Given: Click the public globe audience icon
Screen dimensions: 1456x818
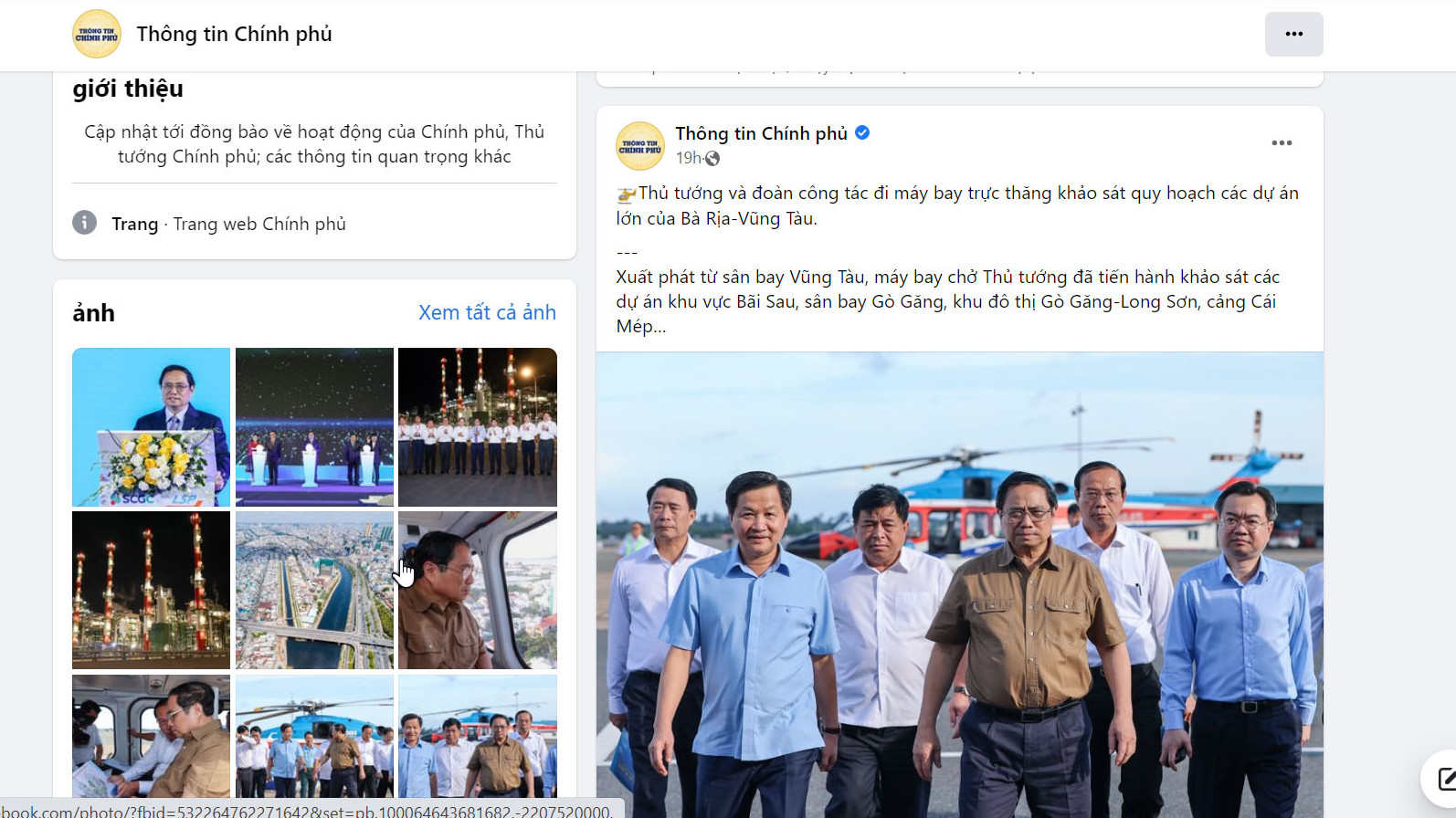Looking at the screenshot, I should (712, 158).
